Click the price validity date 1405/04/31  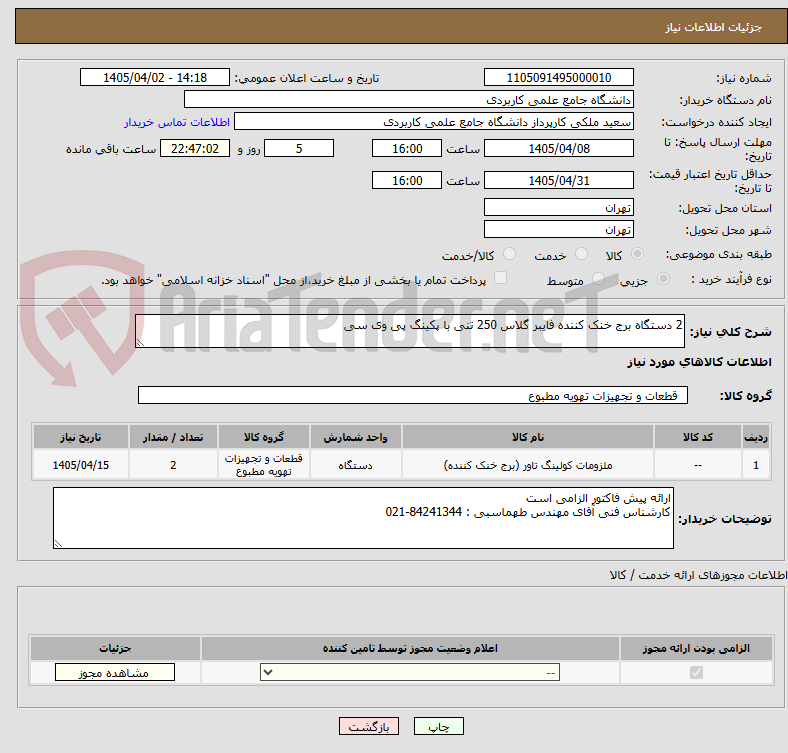pos(558,180)
